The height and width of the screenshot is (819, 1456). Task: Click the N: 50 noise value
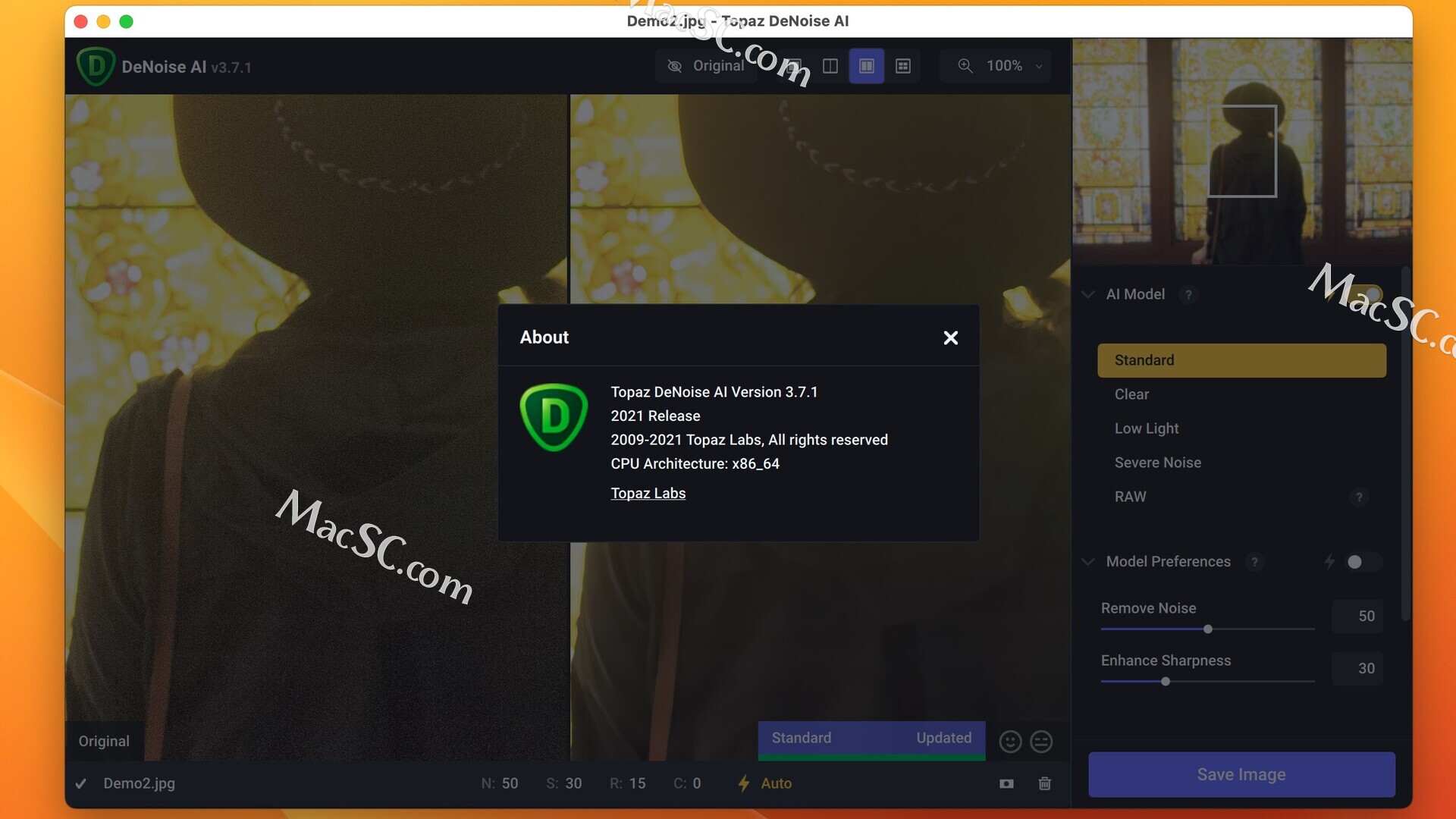(x=500, y=783)
